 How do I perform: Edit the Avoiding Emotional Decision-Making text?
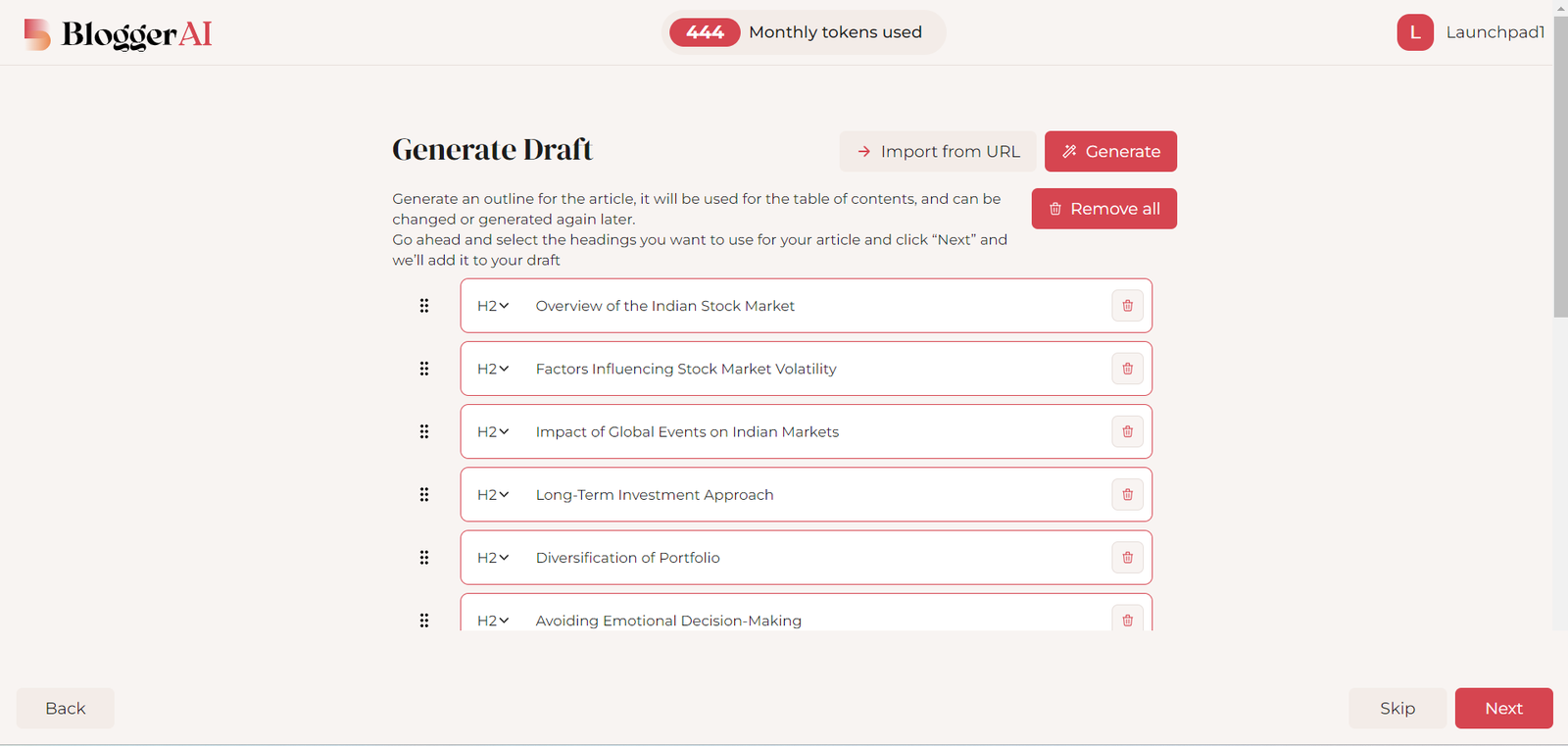(x=668, y=621)
